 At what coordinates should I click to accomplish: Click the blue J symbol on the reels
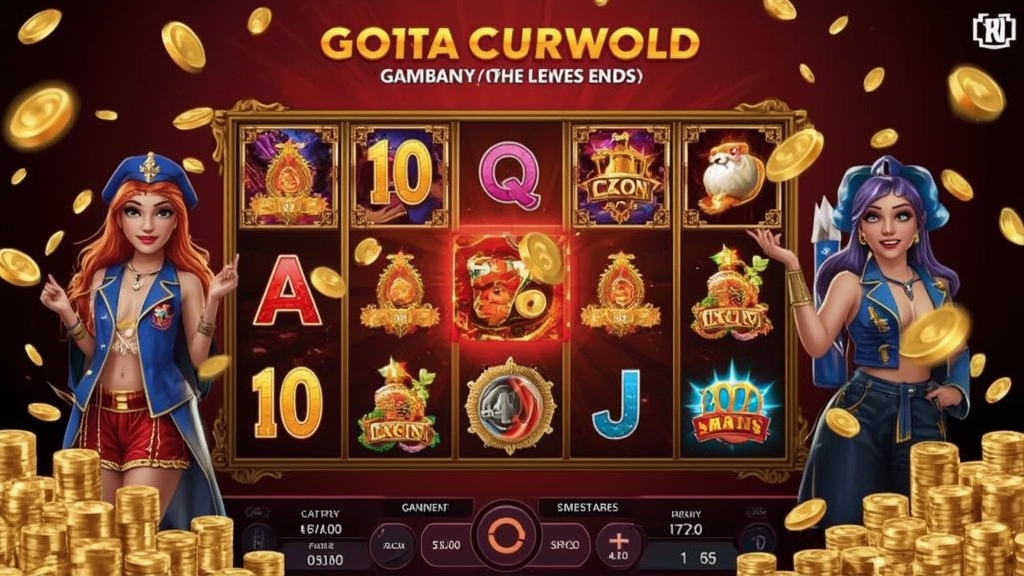[616, 404]
